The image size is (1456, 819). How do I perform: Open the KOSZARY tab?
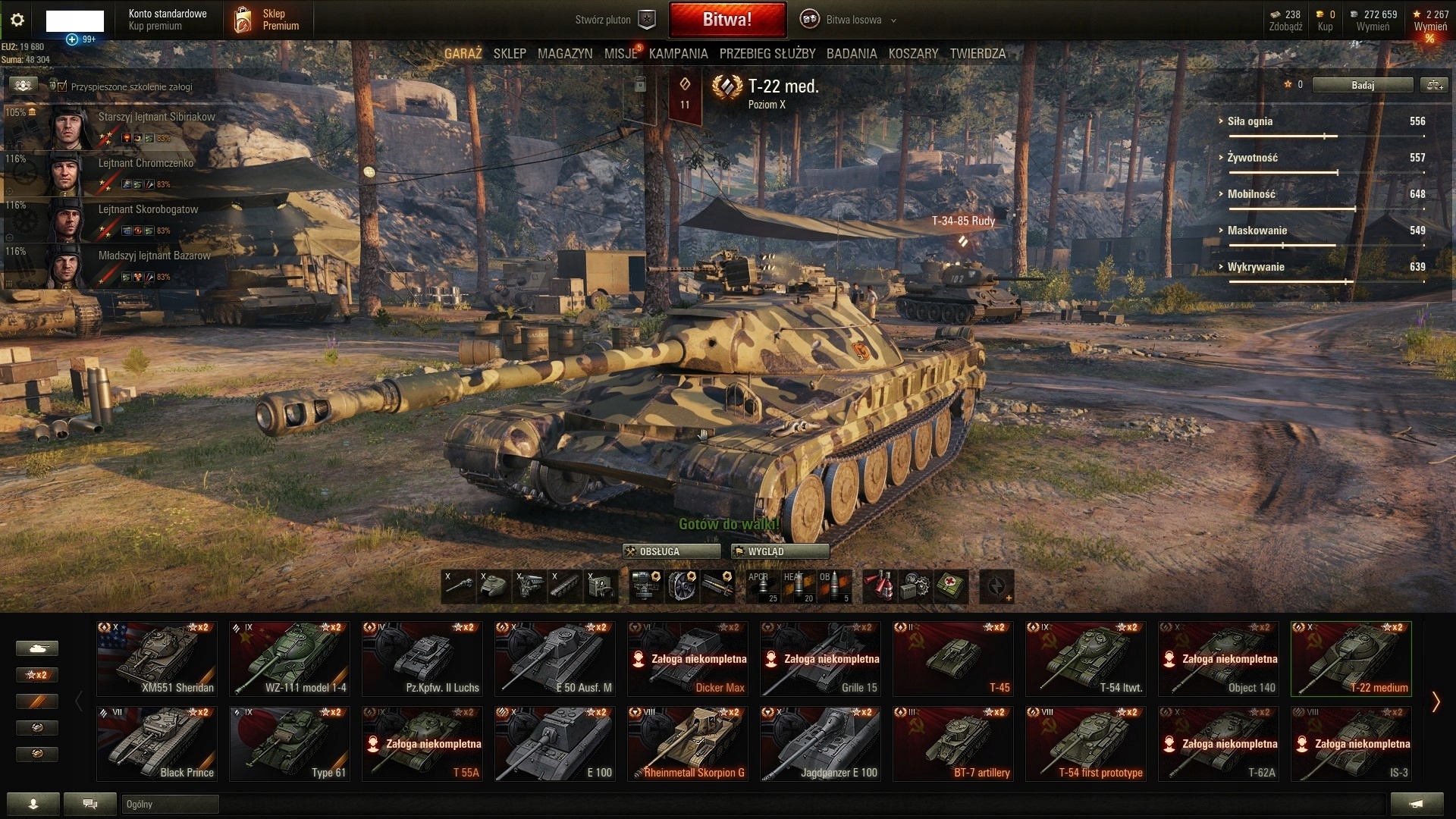click(913, 54)
